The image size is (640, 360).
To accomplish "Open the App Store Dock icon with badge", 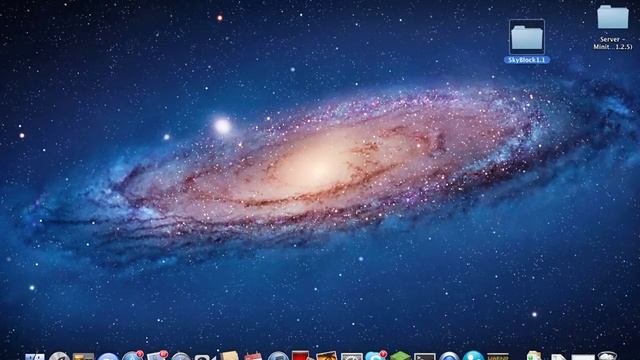I will coord(132,356).
